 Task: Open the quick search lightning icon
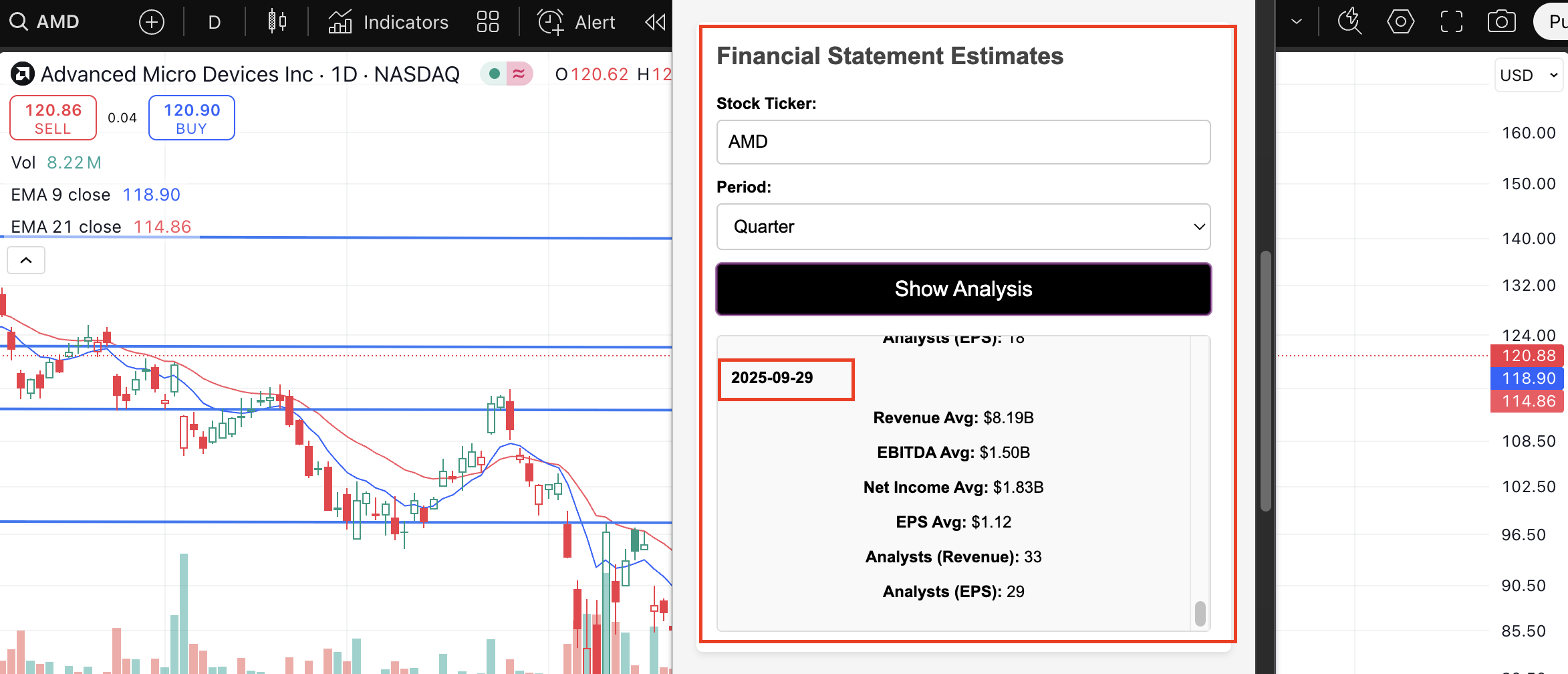(x=1349, y=22)
